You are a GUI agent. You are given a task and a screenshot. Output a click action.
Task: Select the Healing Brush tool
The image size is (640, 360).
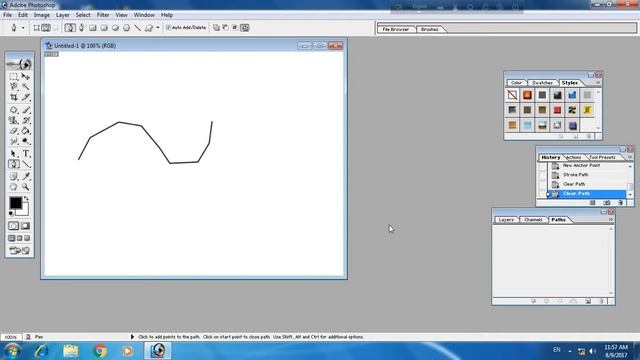(x=13, y=110)
